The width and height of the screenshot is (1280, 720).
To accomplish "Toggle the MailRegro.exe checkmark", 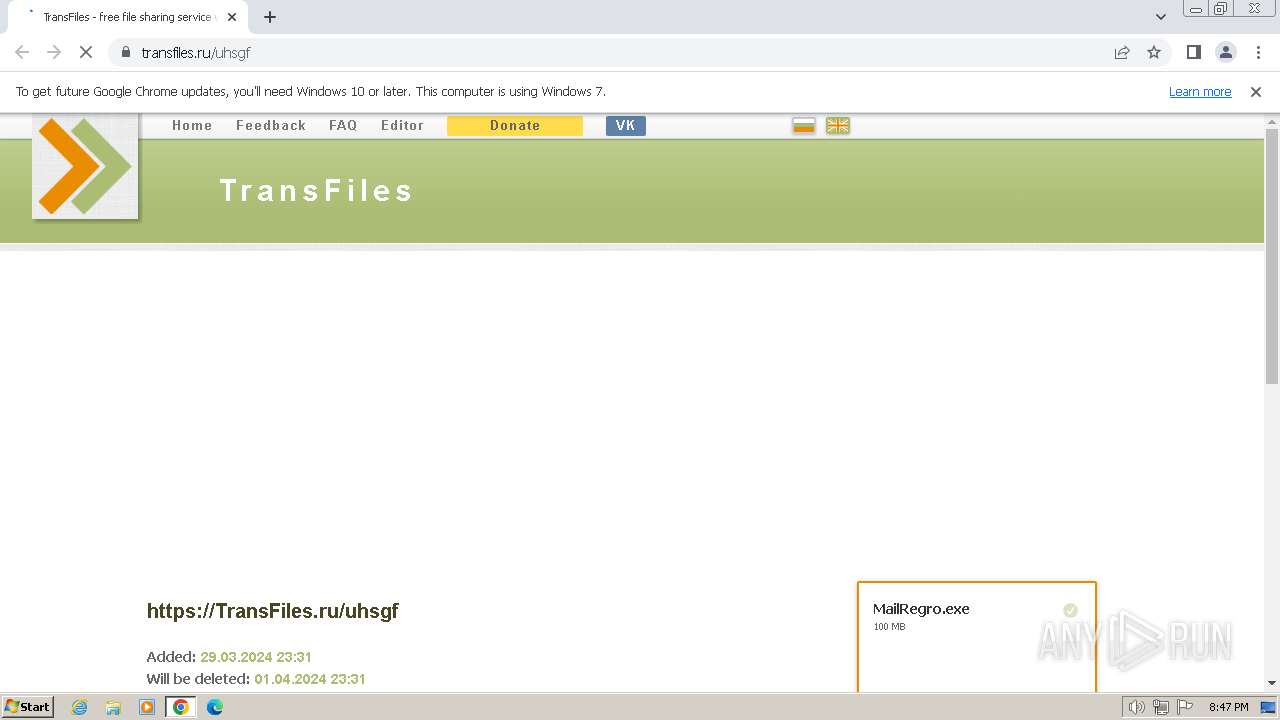I will [1070, 610].
